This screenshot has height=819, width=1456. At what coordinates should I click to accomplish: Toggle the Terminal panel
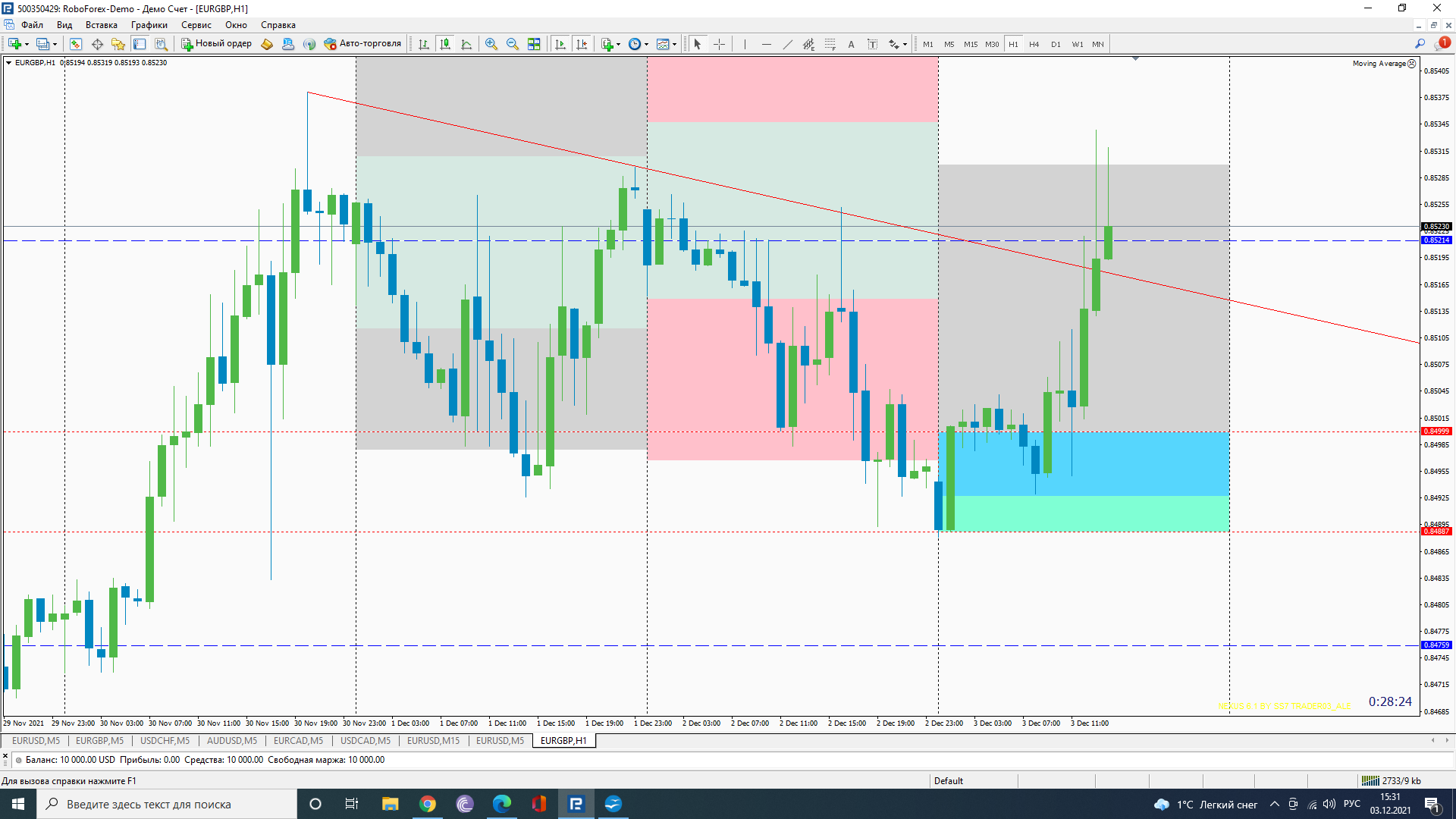(x=140, y=44)
